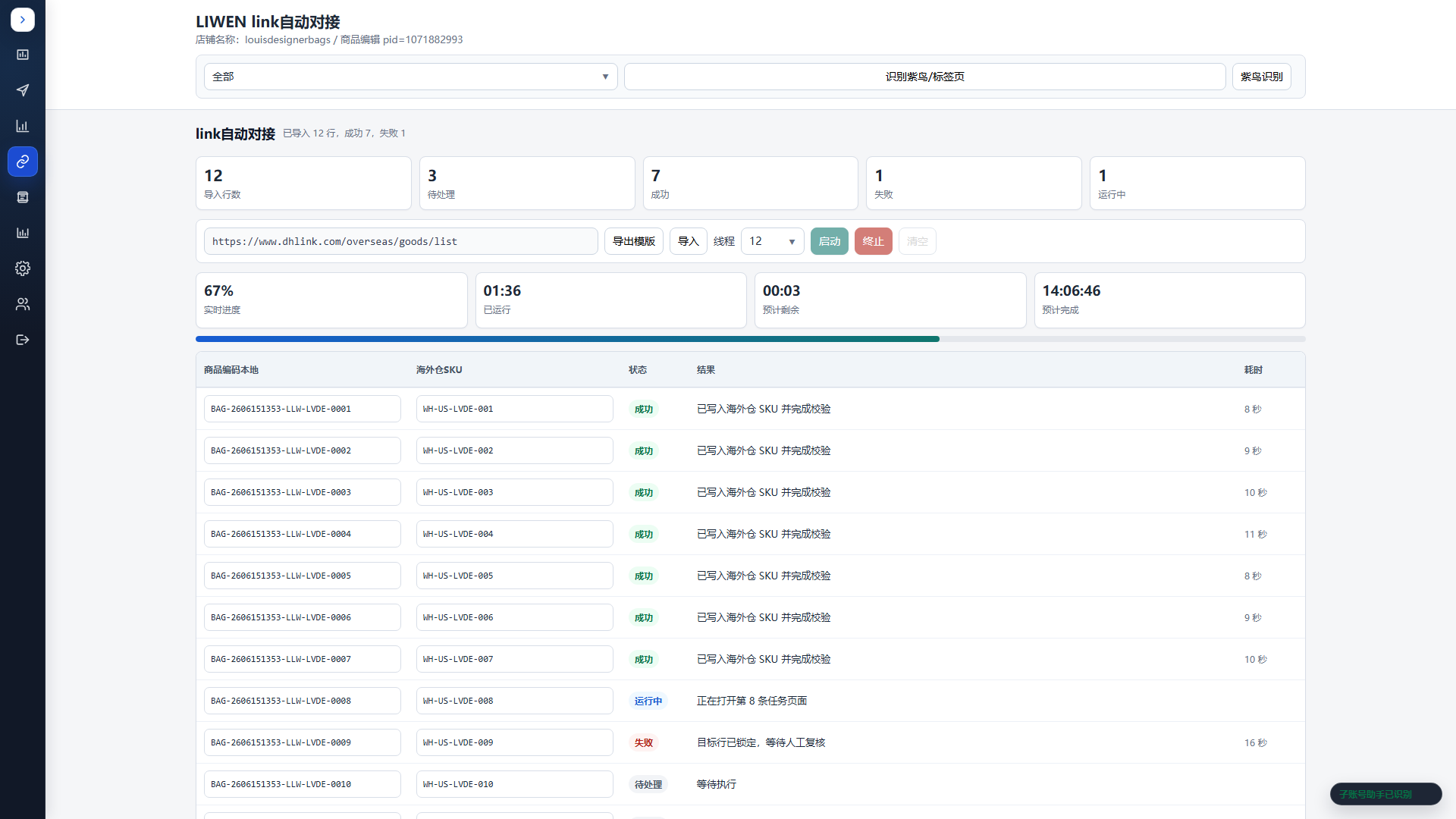Start the task with 启动 button
Viewport: 1456px width, 819px height.
coord(829,241)
